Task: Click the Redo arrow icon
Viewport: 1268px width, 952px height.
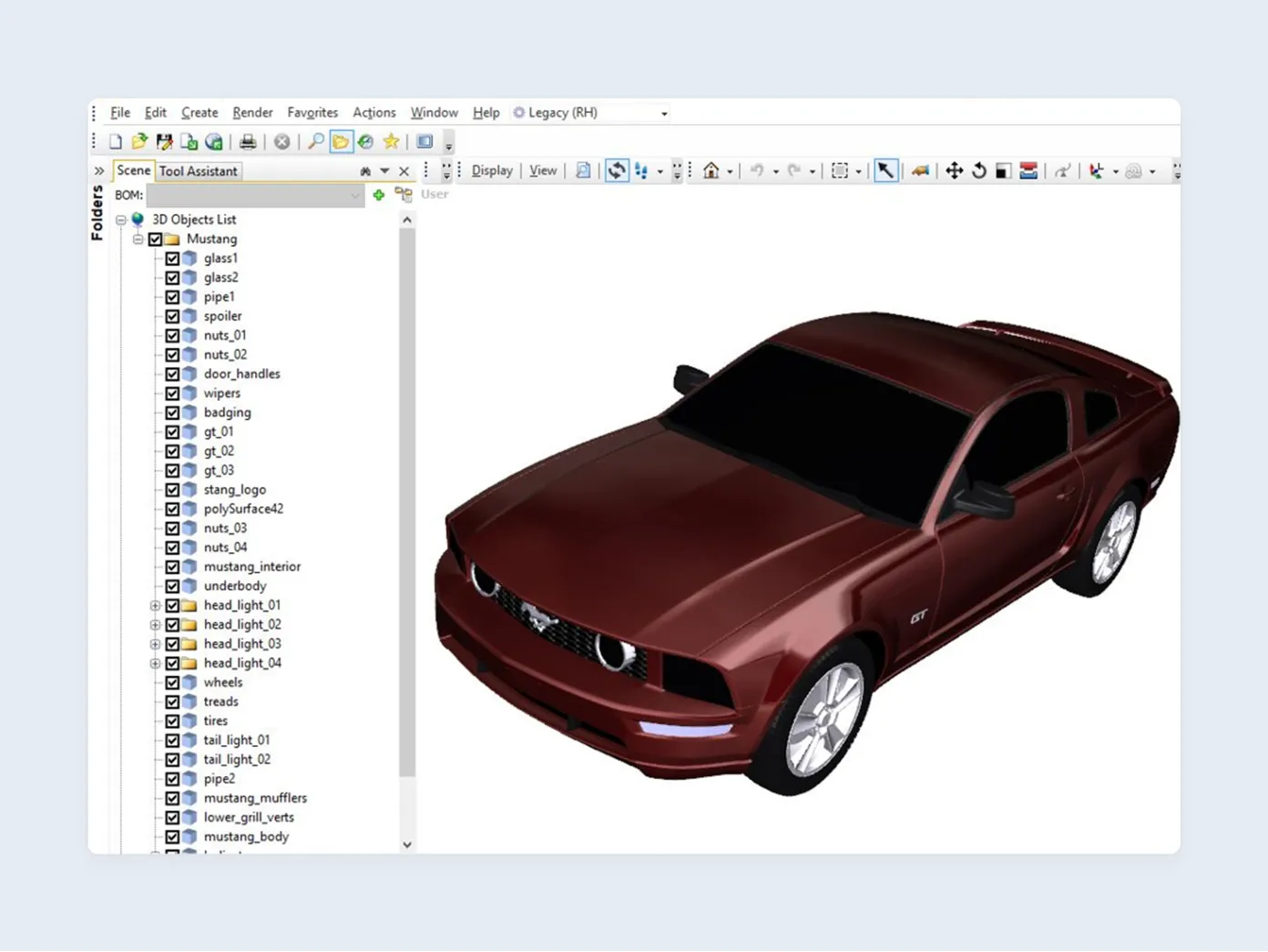Action: click(x=793, y=170)
